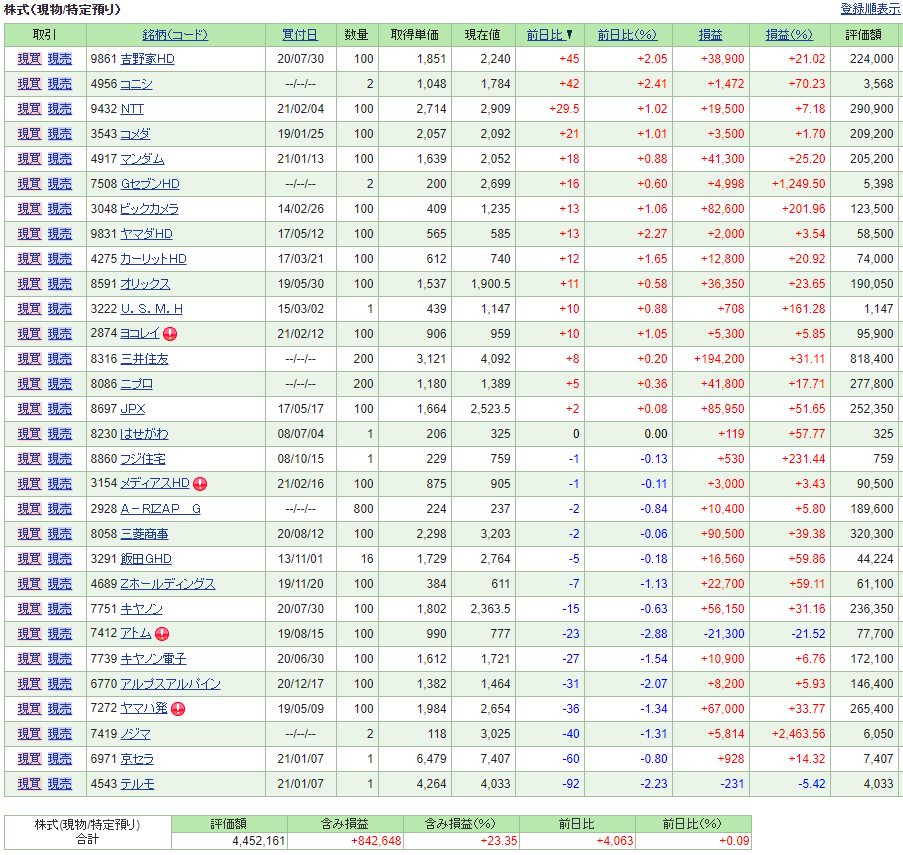
Task: Open the カーリットHD stock link
Action: point(153,259)
